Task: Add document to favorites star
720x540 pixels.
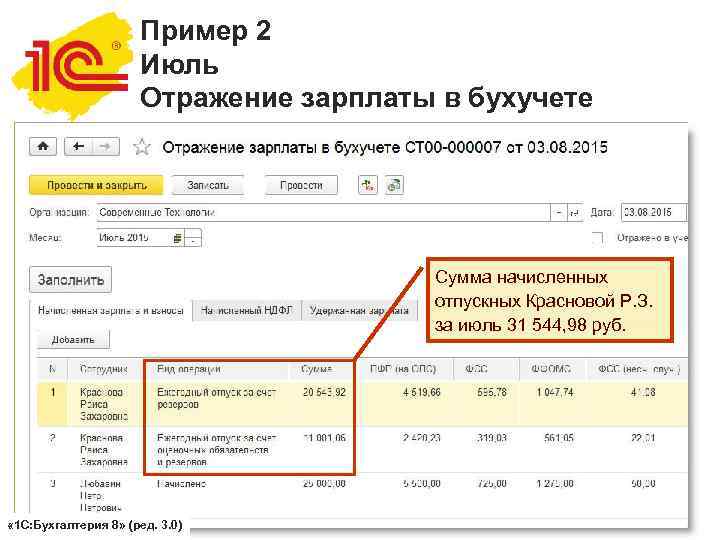Action: point(142,147)
